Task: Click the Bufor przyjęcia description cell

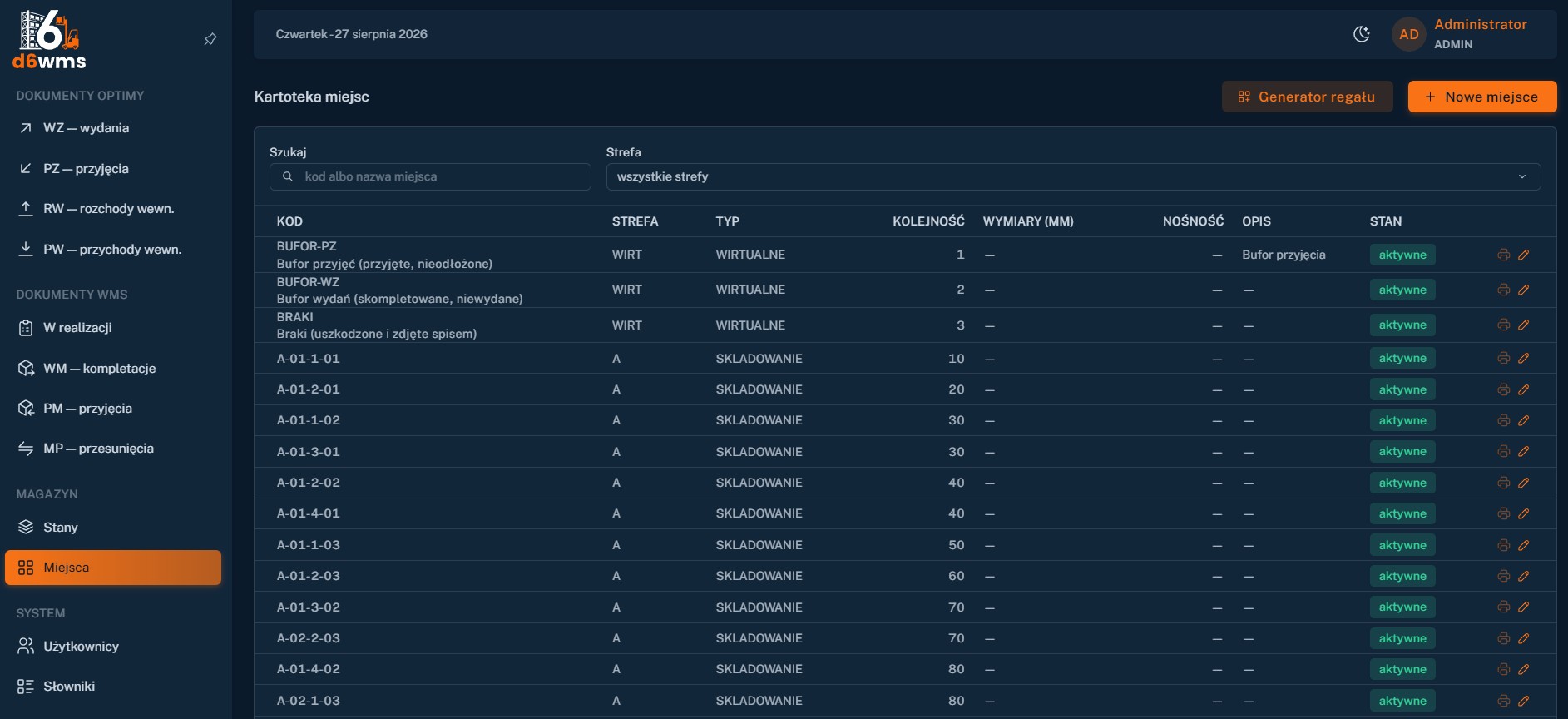Action: coord(1284,255)
